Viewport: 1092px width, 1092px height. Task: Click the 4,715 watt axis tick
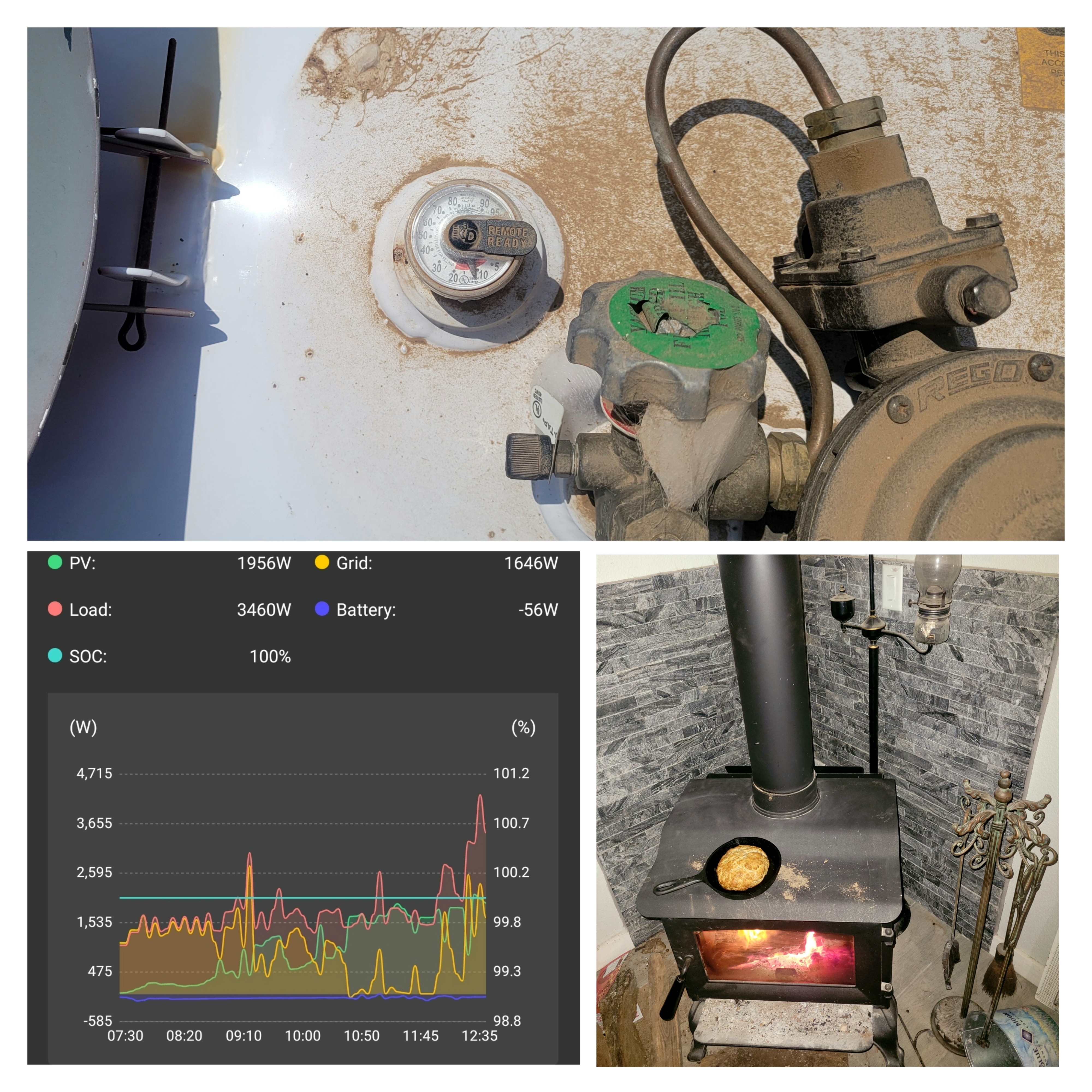94,773
